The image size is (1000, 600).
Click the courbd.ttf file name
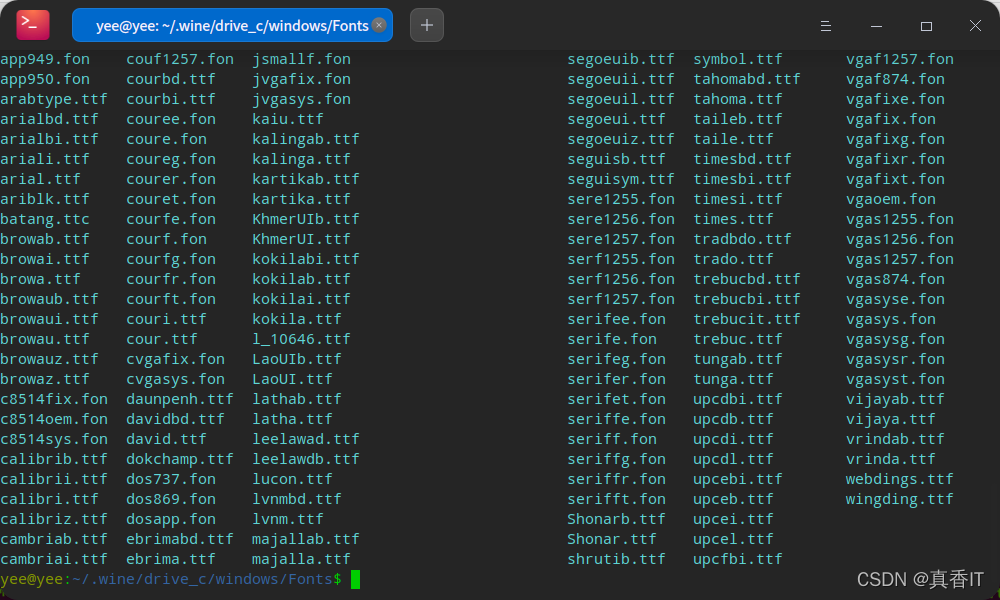pyautogui.click(x=171, y=79)
